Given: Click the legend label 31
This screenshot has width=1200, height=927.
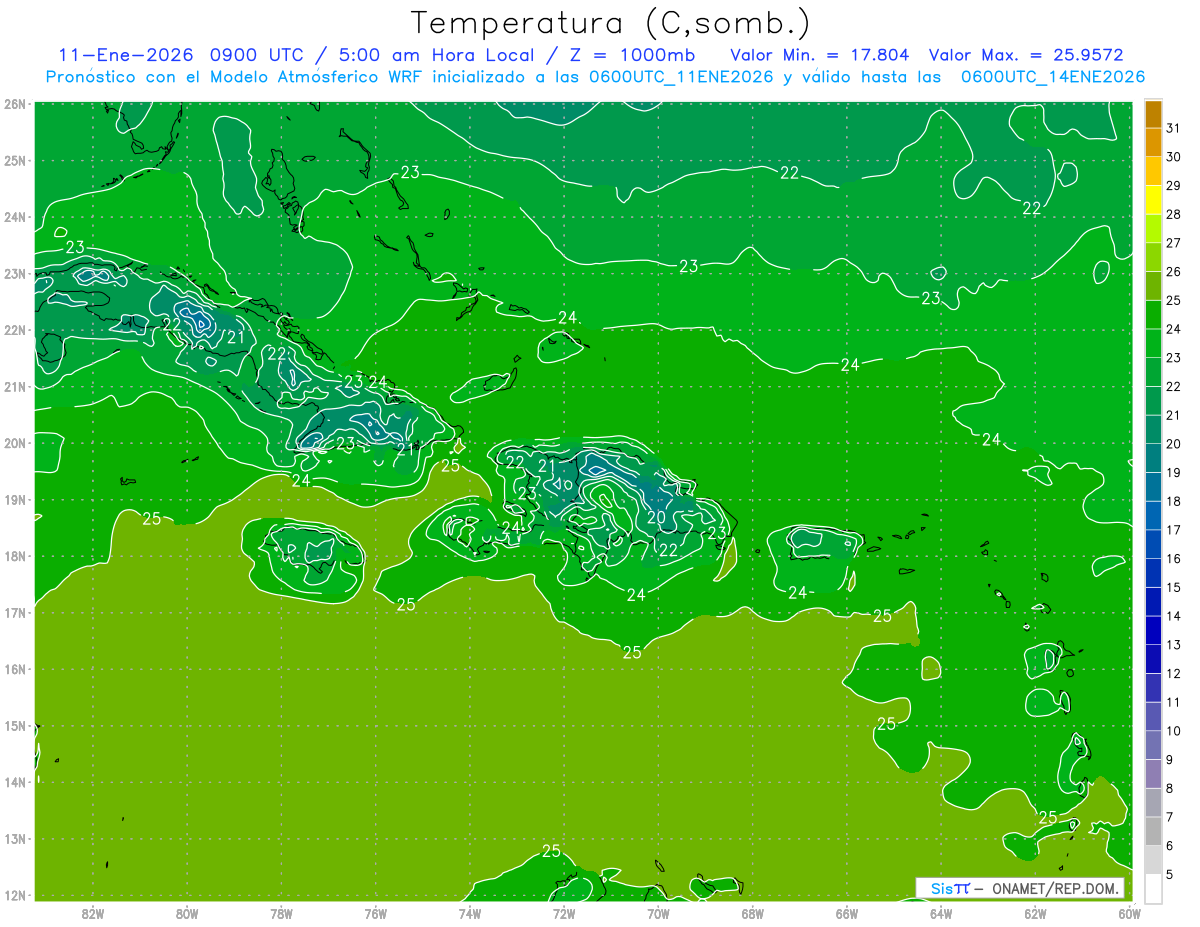Looking at the screenshot, I should pos(1173,128).
